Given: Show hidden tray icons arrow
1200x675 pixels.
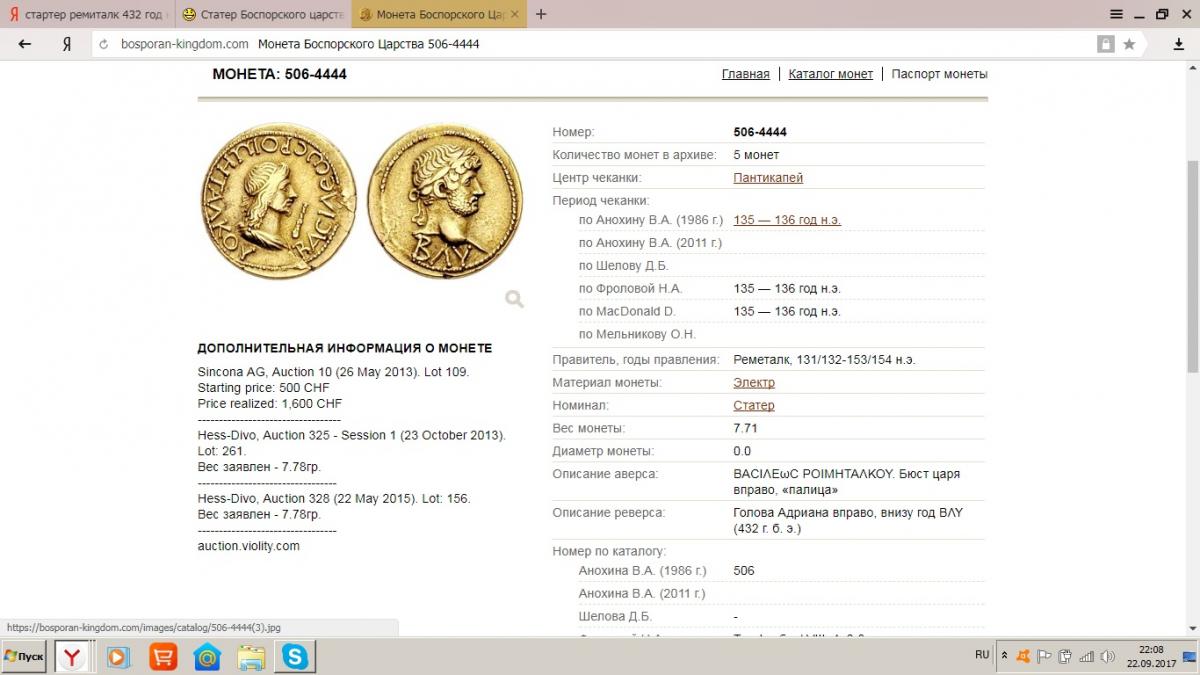Looking at the screenshot, I should [x=1004, y=656].
